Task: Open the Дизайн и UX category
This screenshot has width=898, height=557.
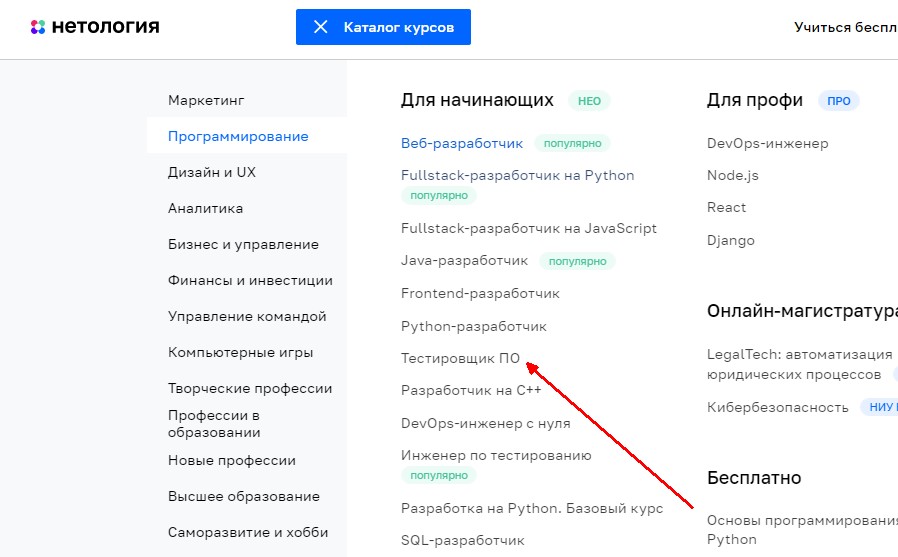Action: coord(212,172)
